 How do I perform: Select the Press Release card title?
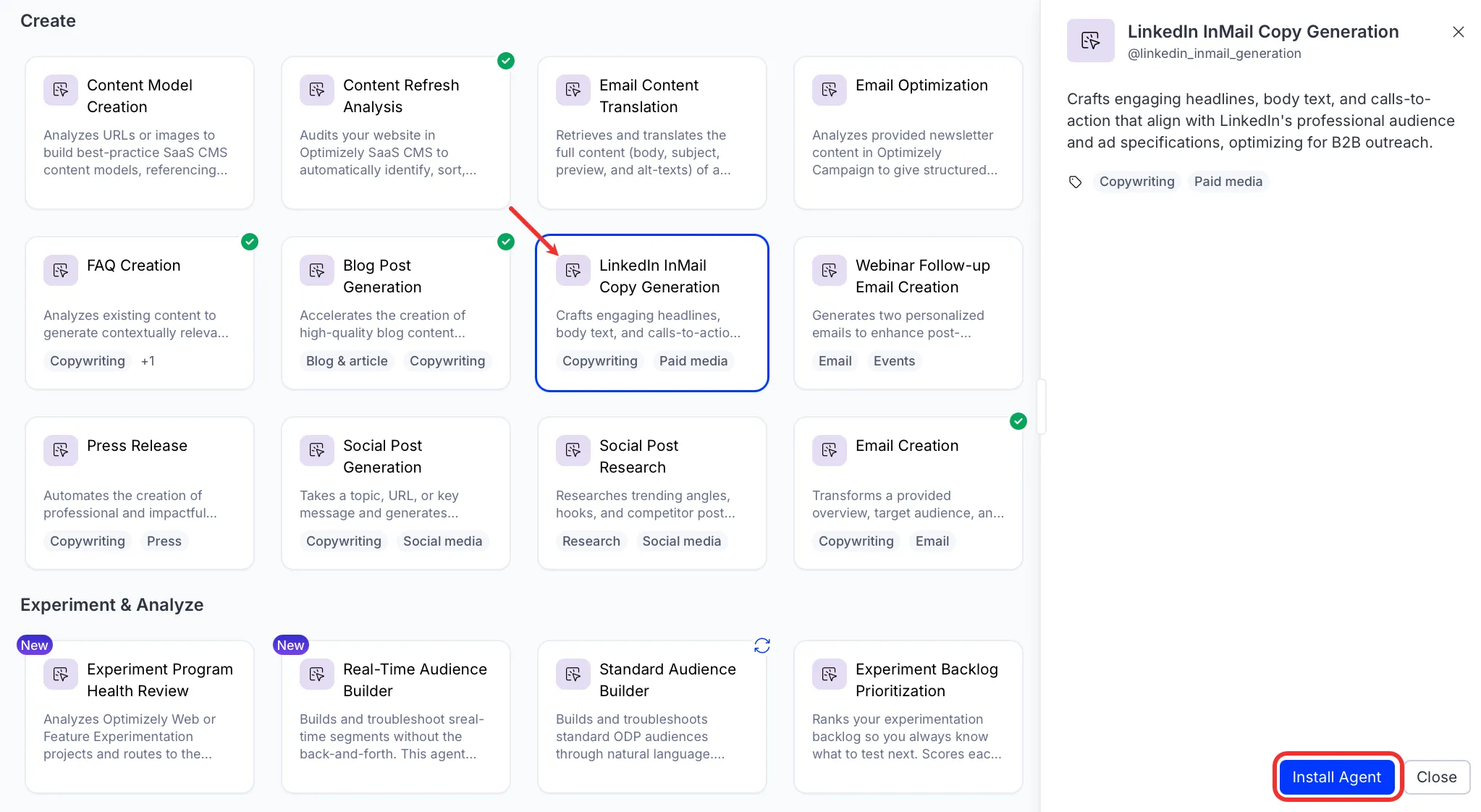pos(137,446)
